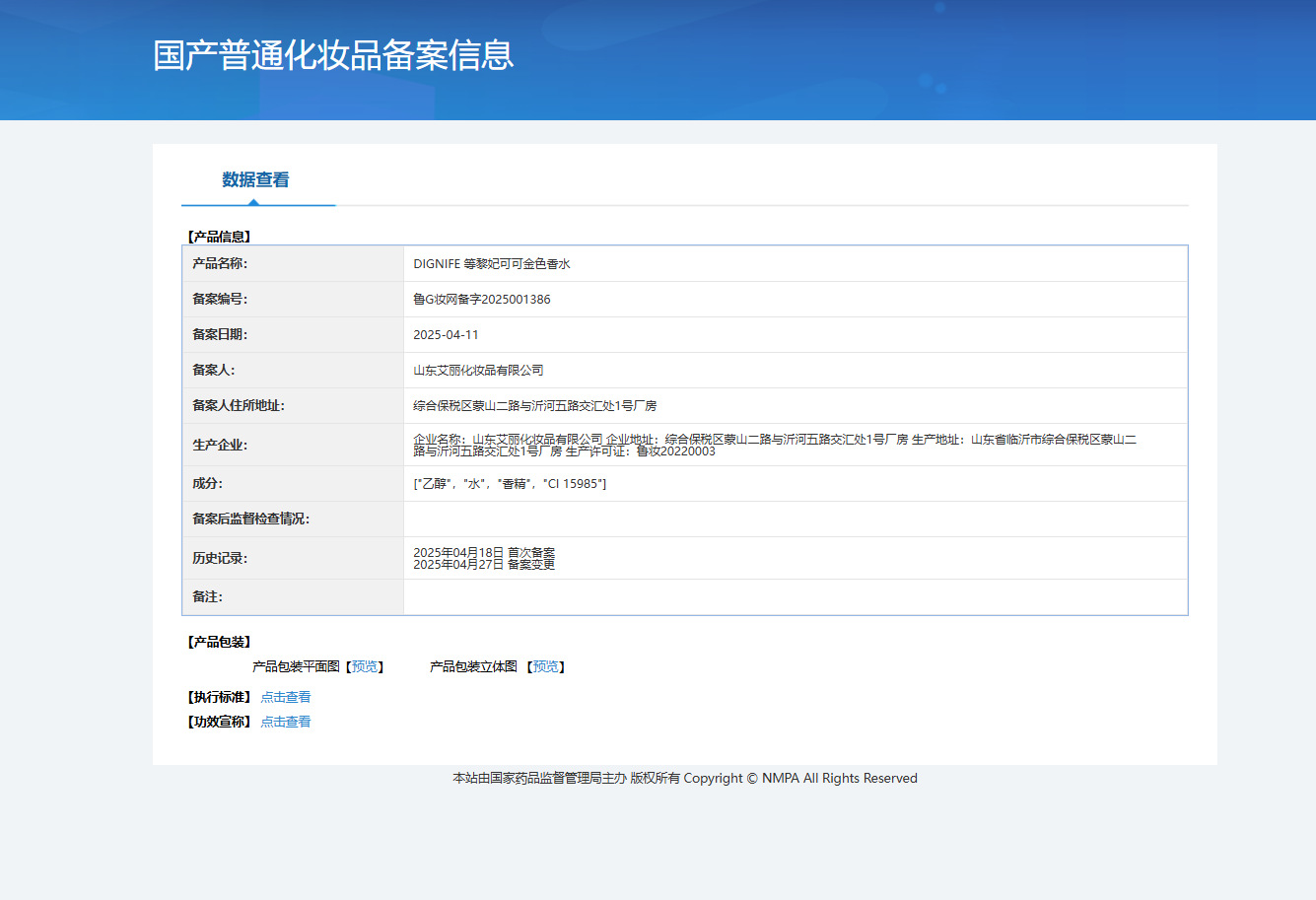Select filer 山东艾丽化妆品有限公司 in 备案人 row
Screen dimensions: 1316x900
478,371
